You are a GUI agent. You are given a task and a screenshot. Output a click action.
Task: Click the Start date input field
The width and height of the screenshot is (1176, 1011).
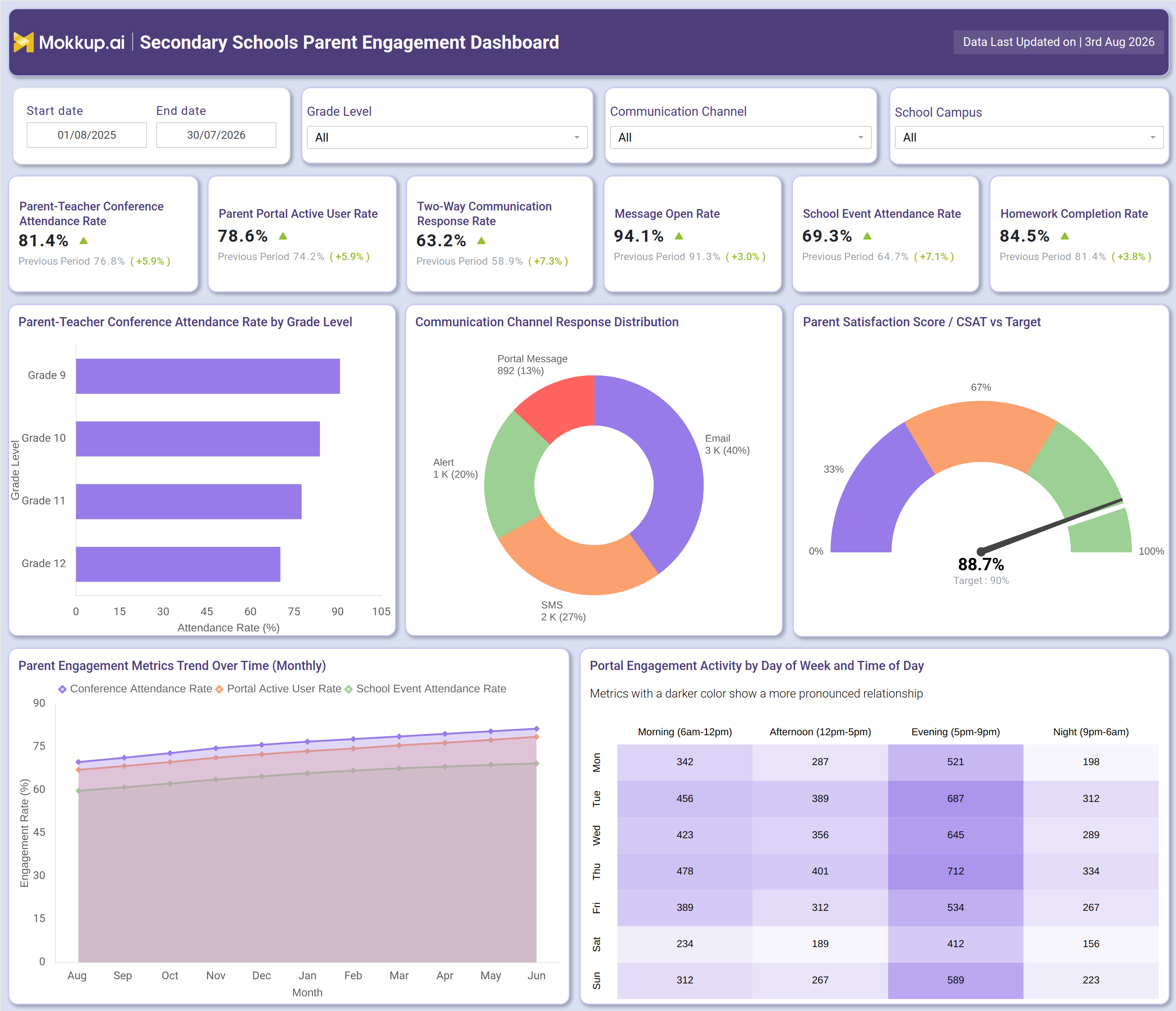tap(87, 135)
